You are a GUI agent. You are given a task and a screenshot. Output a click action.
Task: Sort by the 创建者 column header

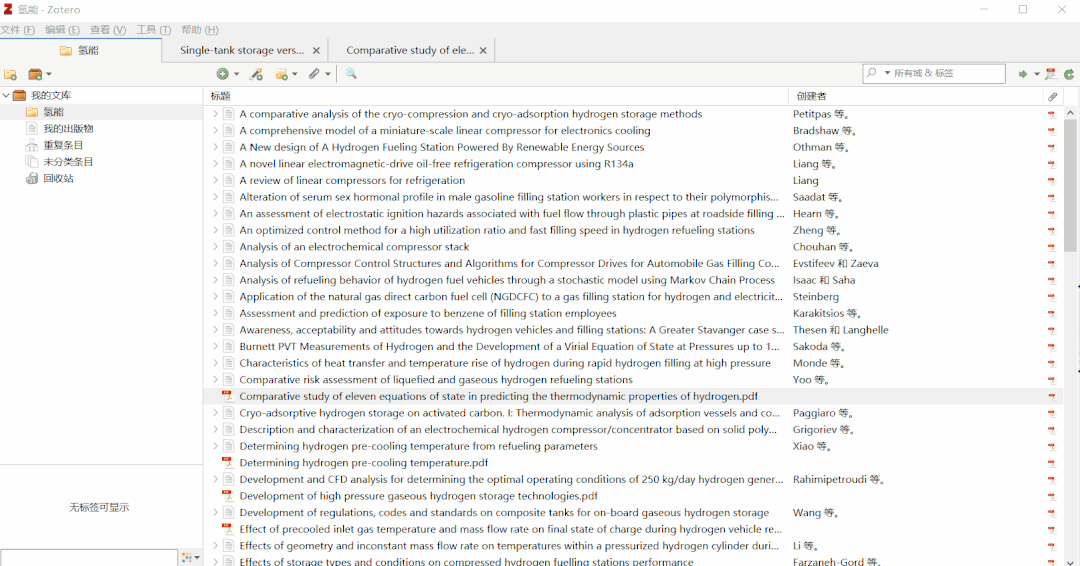(812, 96)
